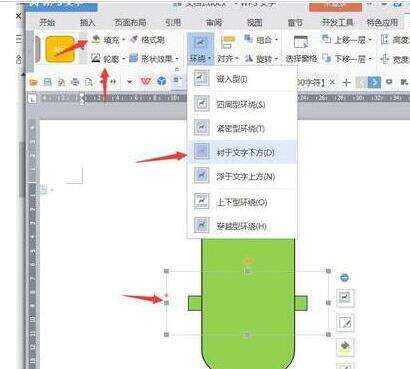The image size is (410, 369).
Task: Open the 开始 ribbon tab
Action: pyautogui.click(x=47, y=22)
